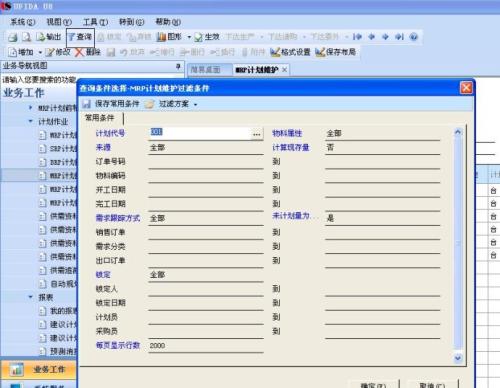Collapse the 计划作业 tree node
500x388 pixels.
click(x=31, y=121)
